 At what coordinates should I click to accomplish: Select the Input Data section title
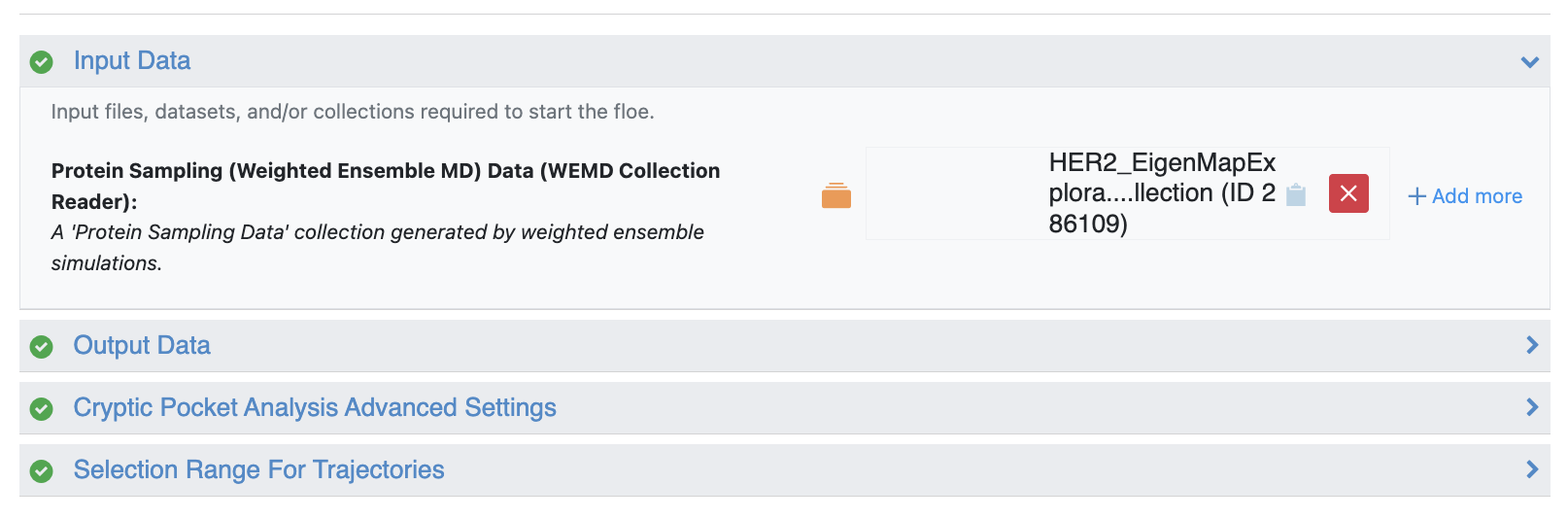pyautogui.click(x=132, y=61)
